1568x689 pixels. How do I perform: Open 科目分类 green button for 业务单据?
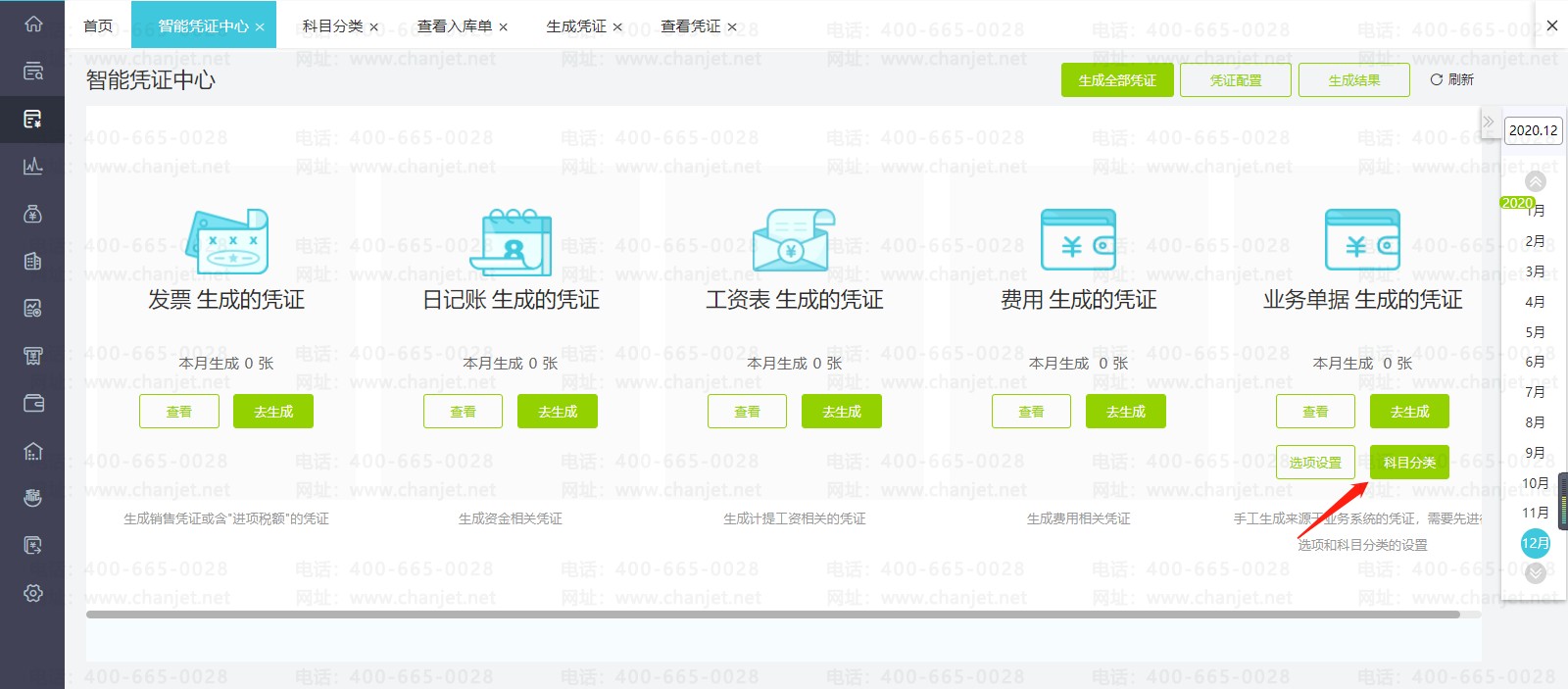pos(1410,463)
